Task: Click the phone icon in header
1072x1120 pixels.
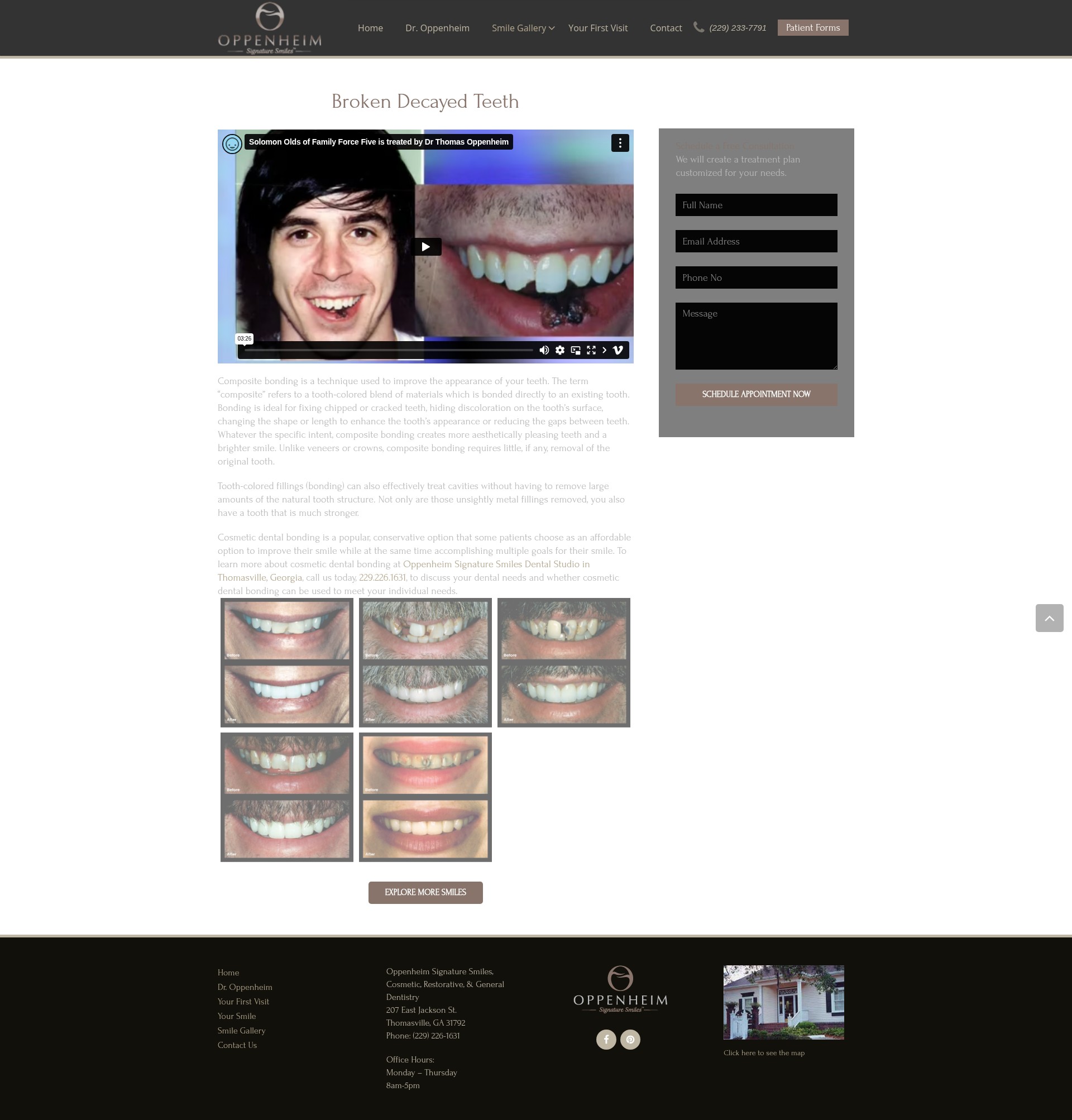Action: (x=698, y=27)
